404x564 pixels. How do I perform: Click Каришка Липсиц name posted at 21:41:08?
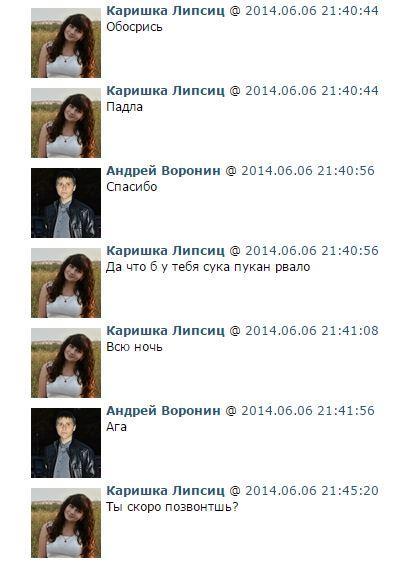(165, 331)
